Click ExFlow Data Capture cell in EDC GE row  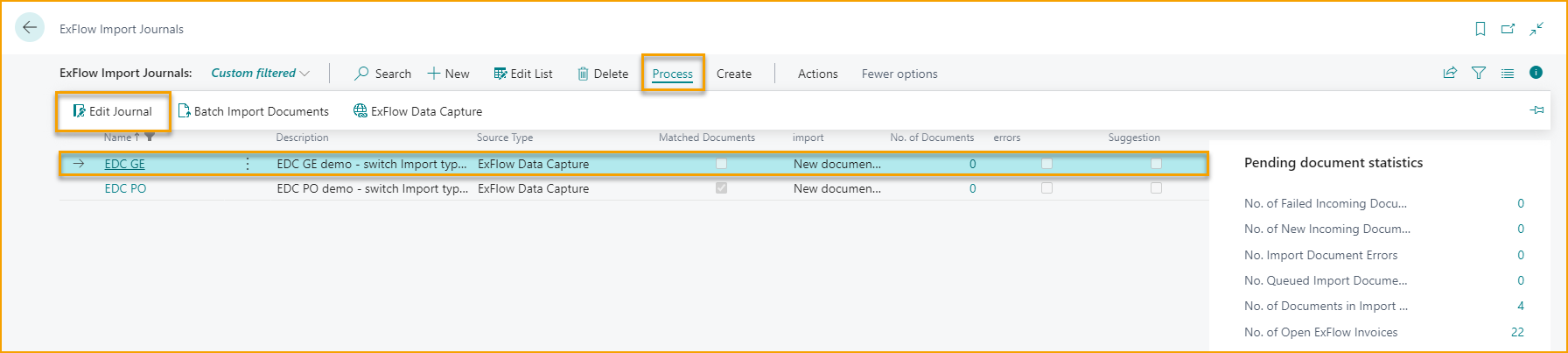(533, 164)
